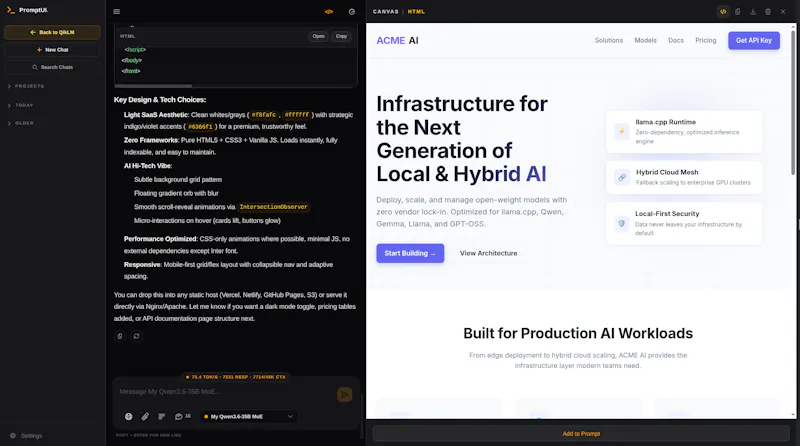Delete the canvas with the trash icon
This screenshot has width=800, height=446.
768,11
